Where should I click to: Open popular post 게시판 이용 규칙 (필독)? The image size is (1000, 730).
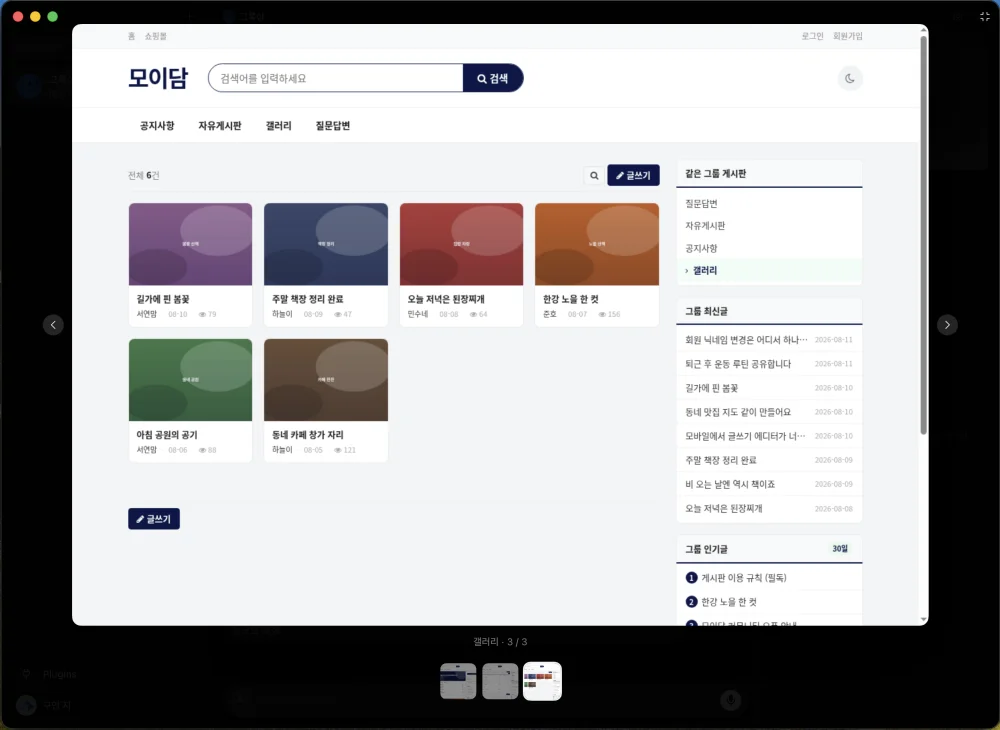point(744,578)
